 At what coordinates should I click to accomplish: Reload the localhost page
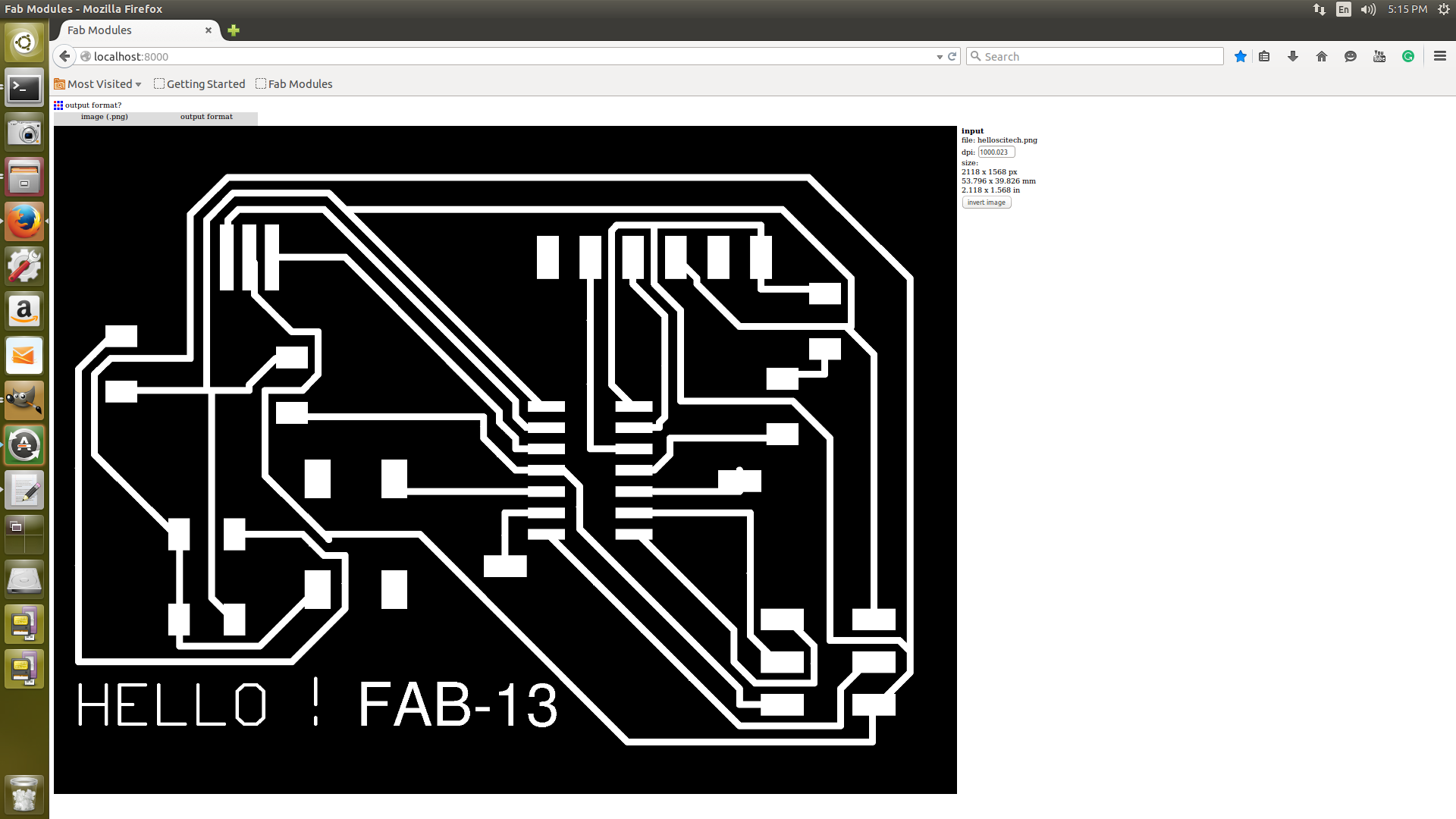coord(952,56)
